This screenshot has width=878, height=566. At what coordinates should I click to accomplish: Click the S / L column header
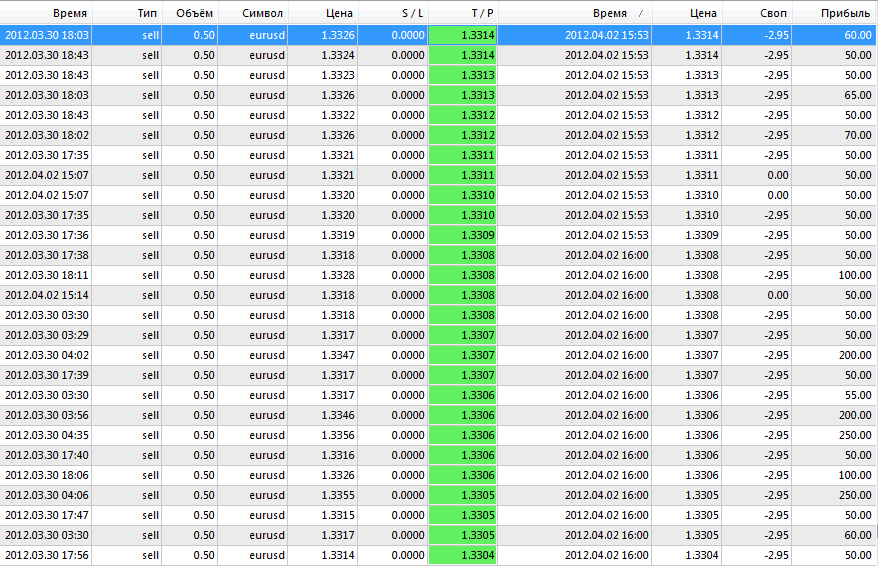click(x=393, y=13)
